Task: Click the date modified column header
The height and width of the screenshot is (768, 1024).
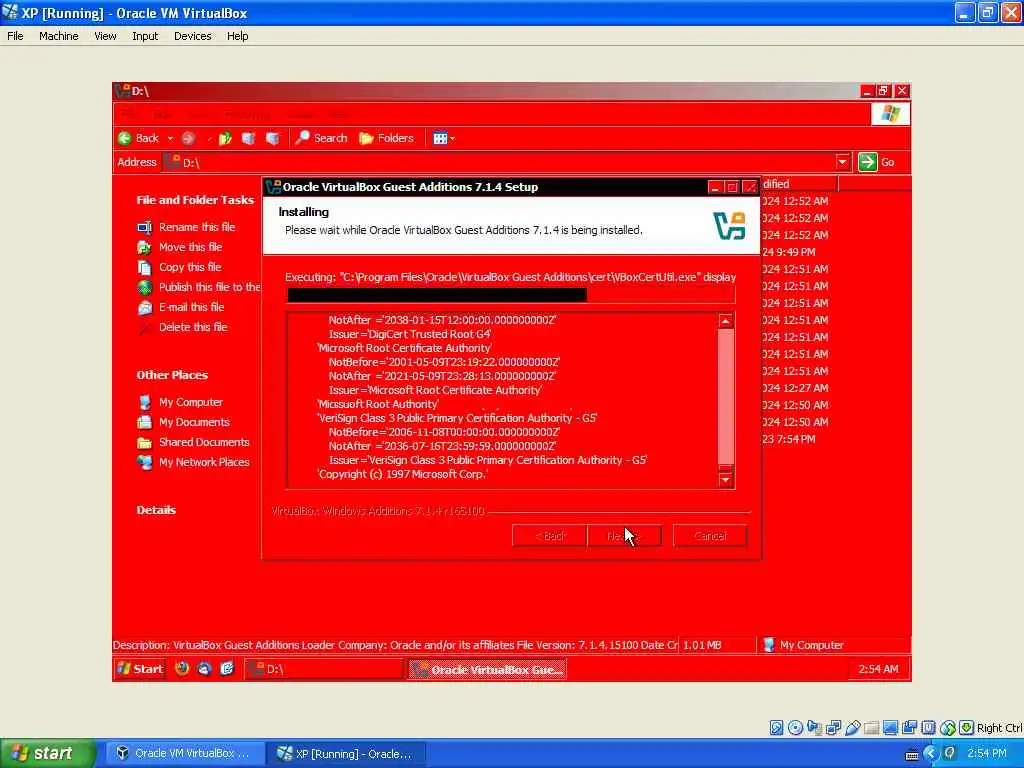Action: pos(799,184)
